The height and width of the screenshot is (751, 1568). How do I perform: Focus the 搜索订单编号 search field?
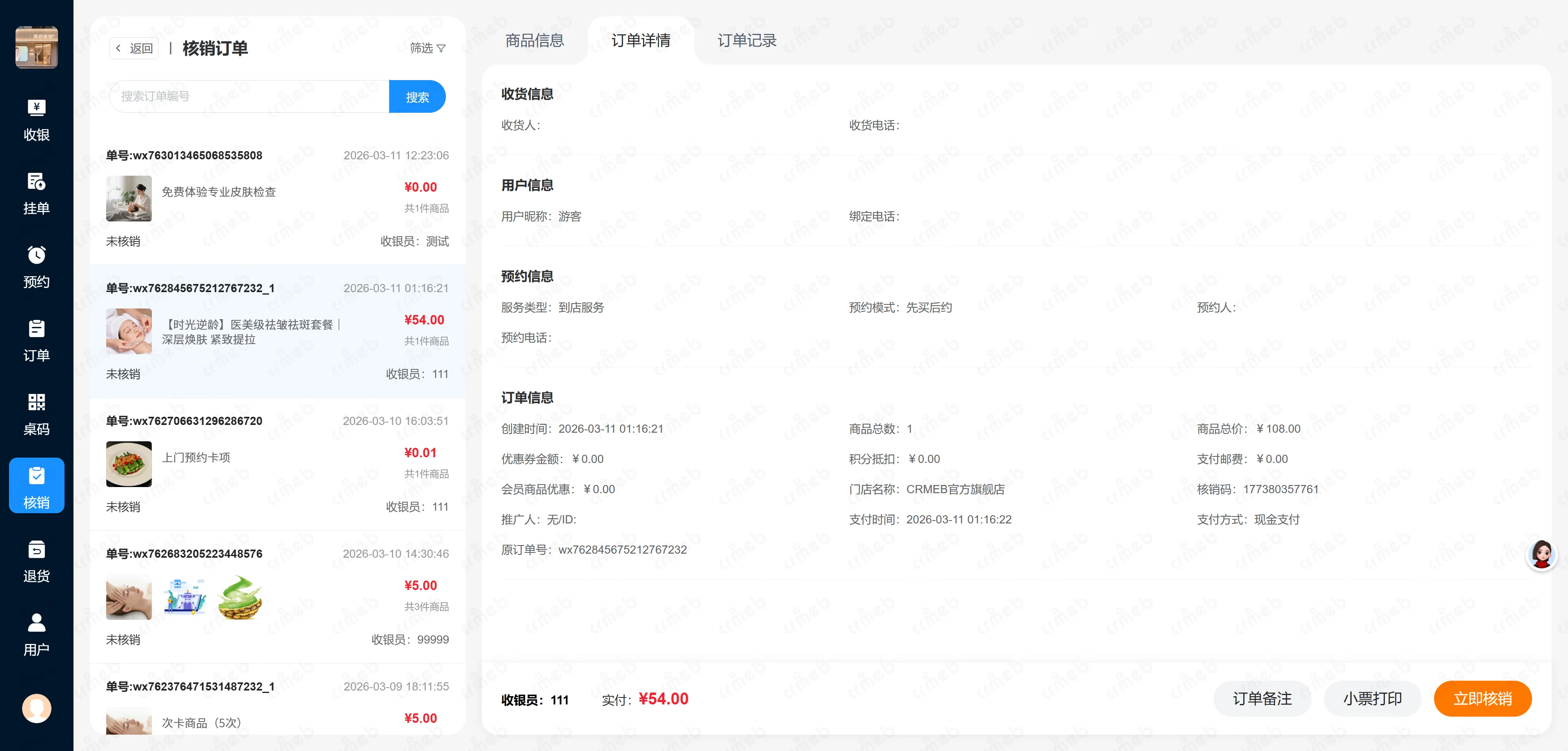[x=249, y=96]
